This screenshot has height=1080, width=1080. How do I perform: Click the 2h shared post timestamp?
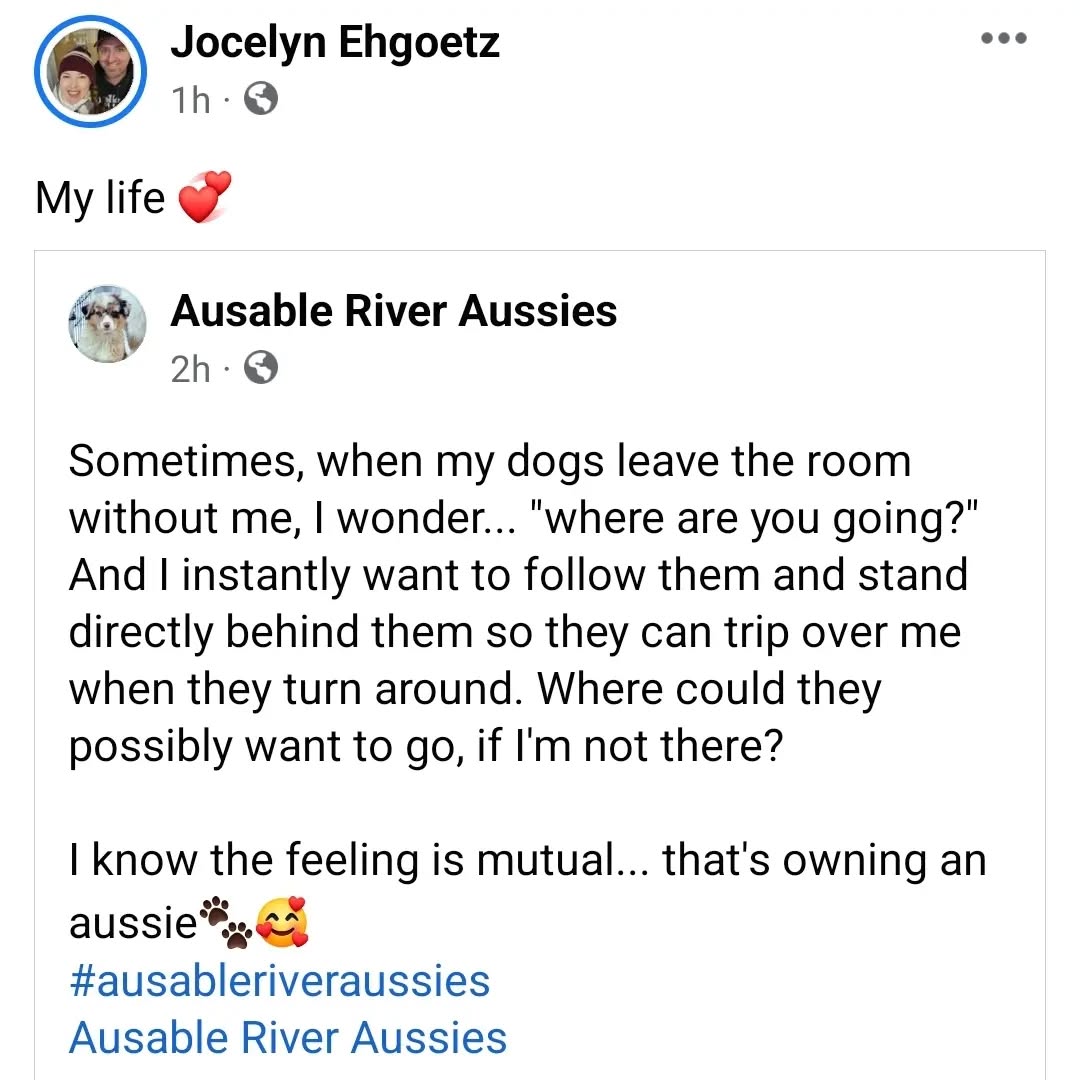click(190, 369)
